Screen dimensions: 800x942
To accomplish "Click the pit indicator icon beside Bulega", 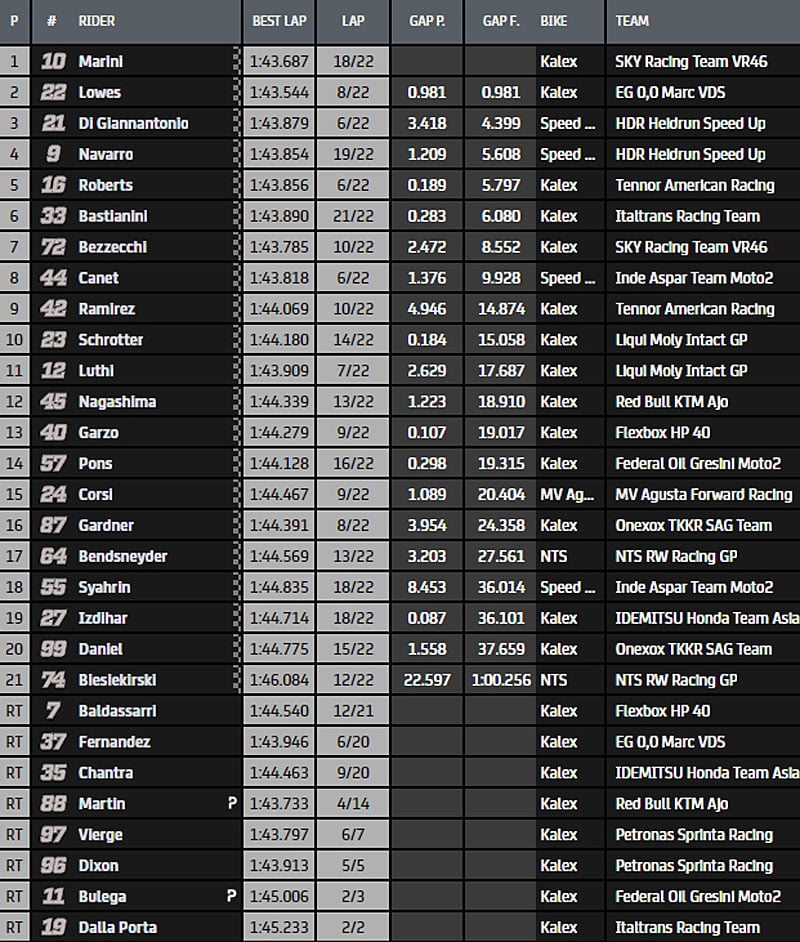I will click(232, 897).
